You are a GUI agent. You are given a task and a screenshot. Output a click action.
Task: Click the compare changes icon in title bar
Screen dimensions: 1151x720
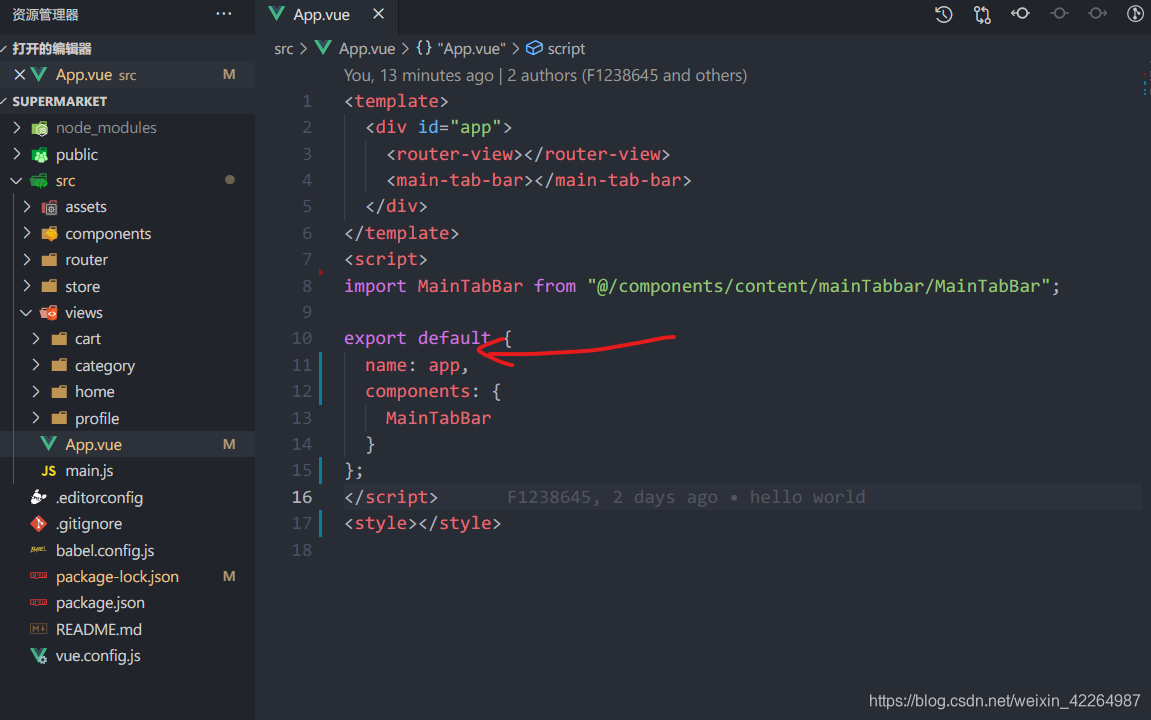click(981, 14)
